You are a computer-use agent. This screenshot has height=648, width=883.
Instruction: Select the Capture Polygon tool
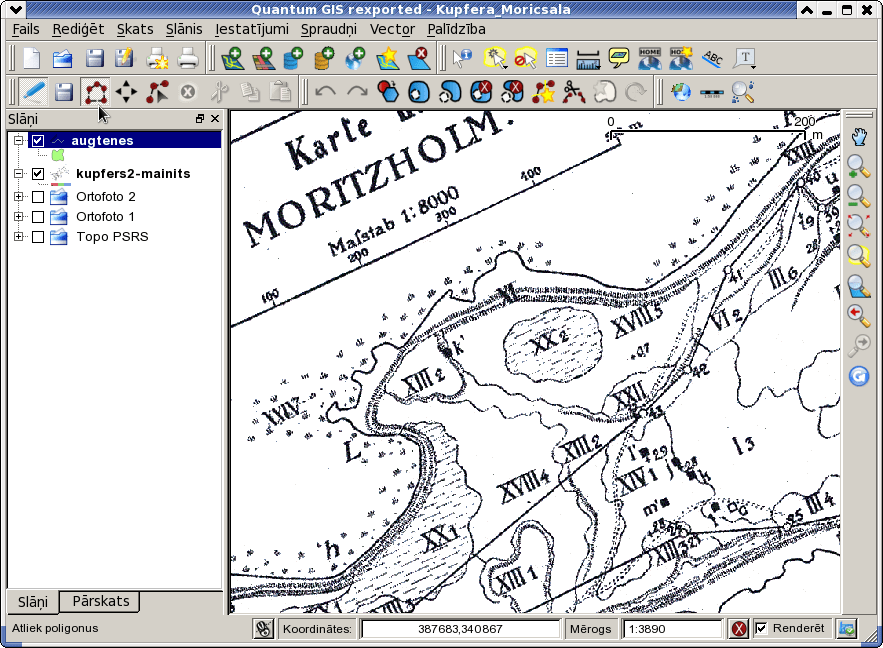click(95, 92)
